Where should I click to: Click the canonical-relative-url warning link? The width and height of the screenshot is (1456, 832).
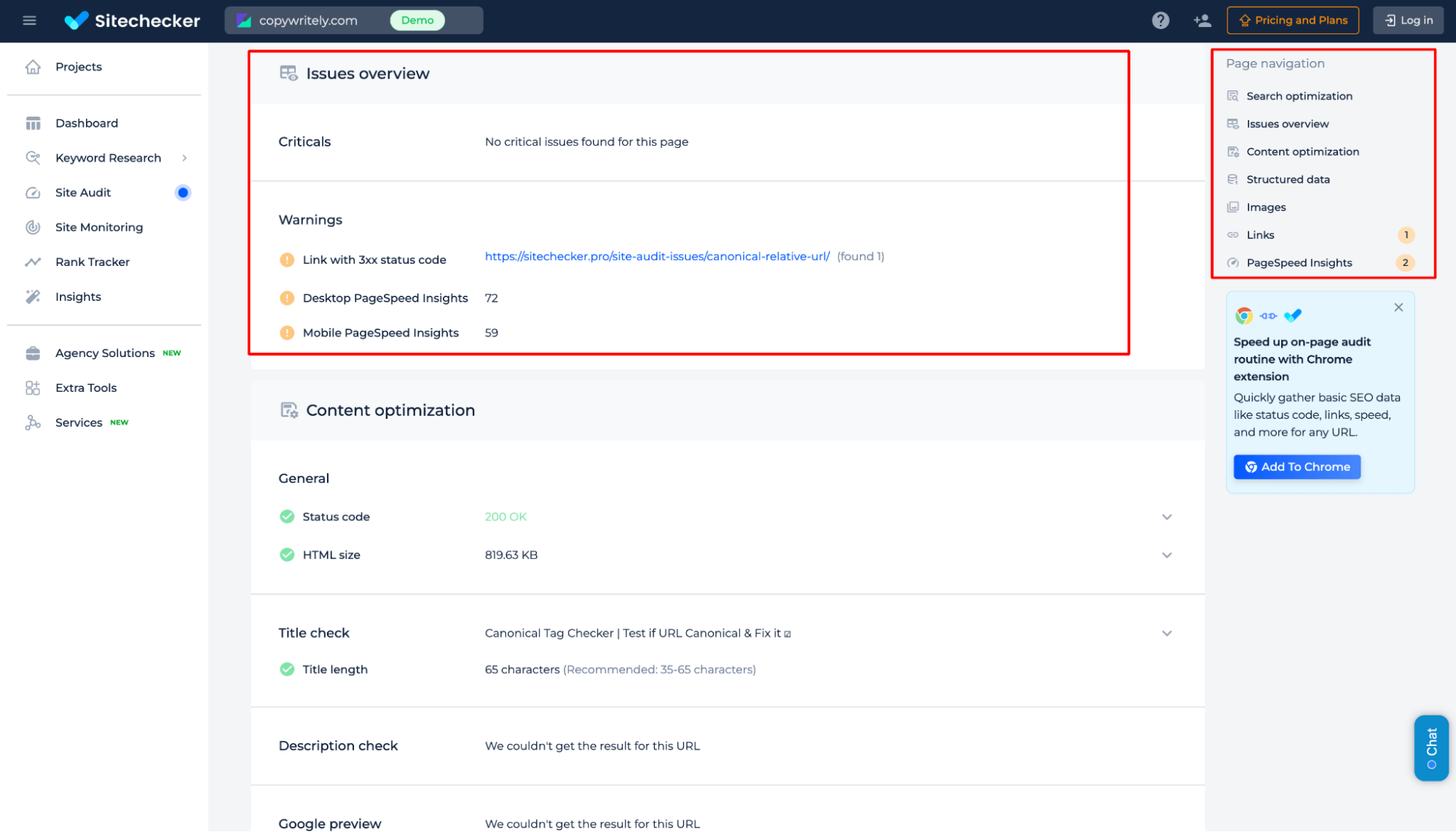tap(656, 256)
